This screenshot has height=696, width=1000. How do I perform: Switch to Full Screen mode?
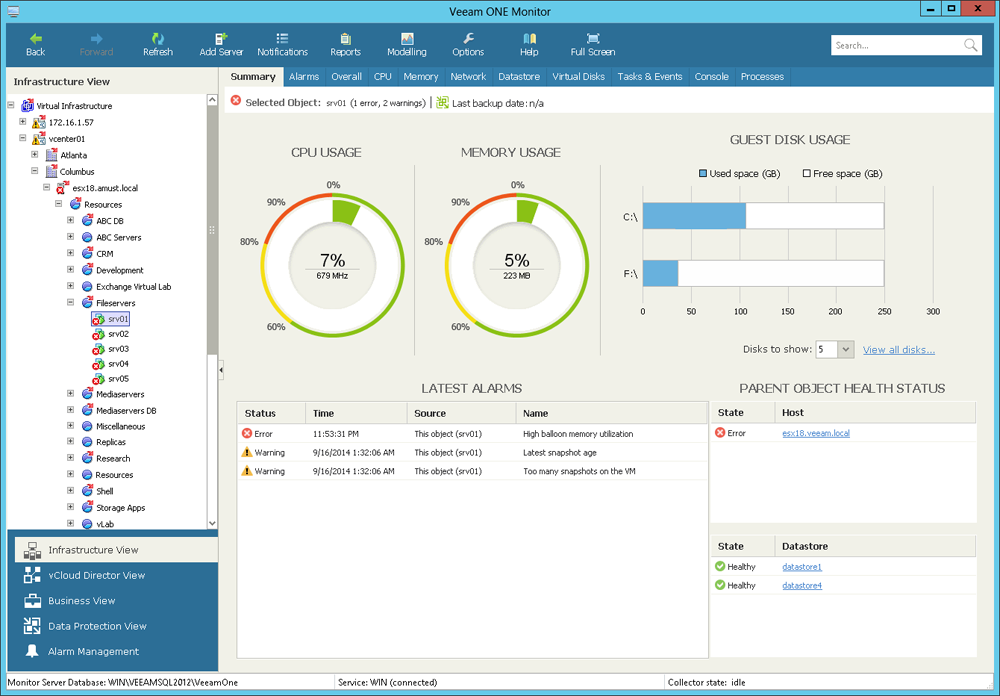tap(593, 39)
